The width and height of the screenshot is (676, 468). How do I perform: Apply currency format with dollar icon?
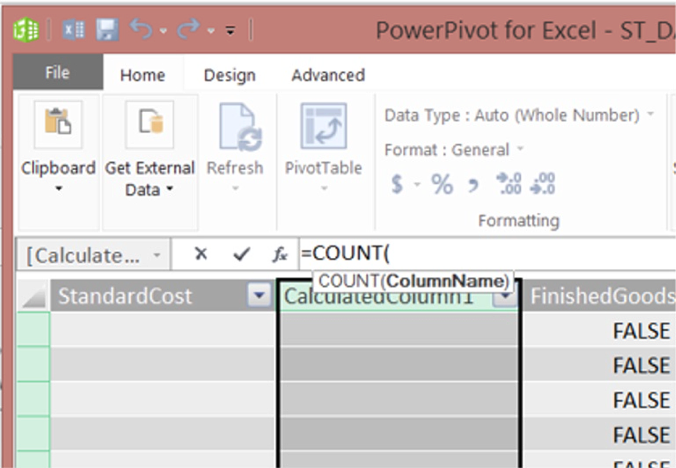(x=397, y=184)
